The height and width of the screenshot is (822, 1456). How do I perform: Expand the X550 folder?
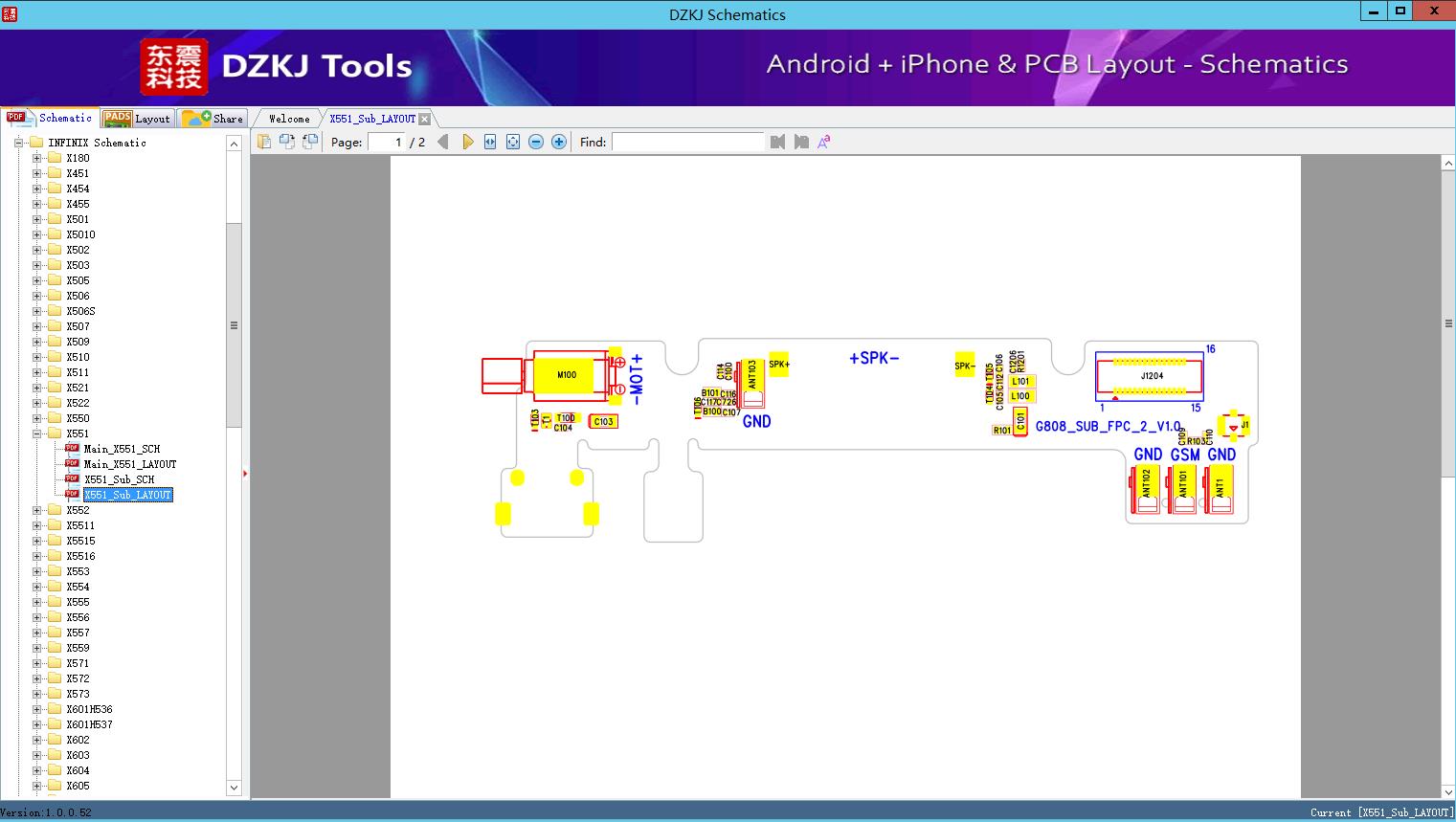[37, 418]
